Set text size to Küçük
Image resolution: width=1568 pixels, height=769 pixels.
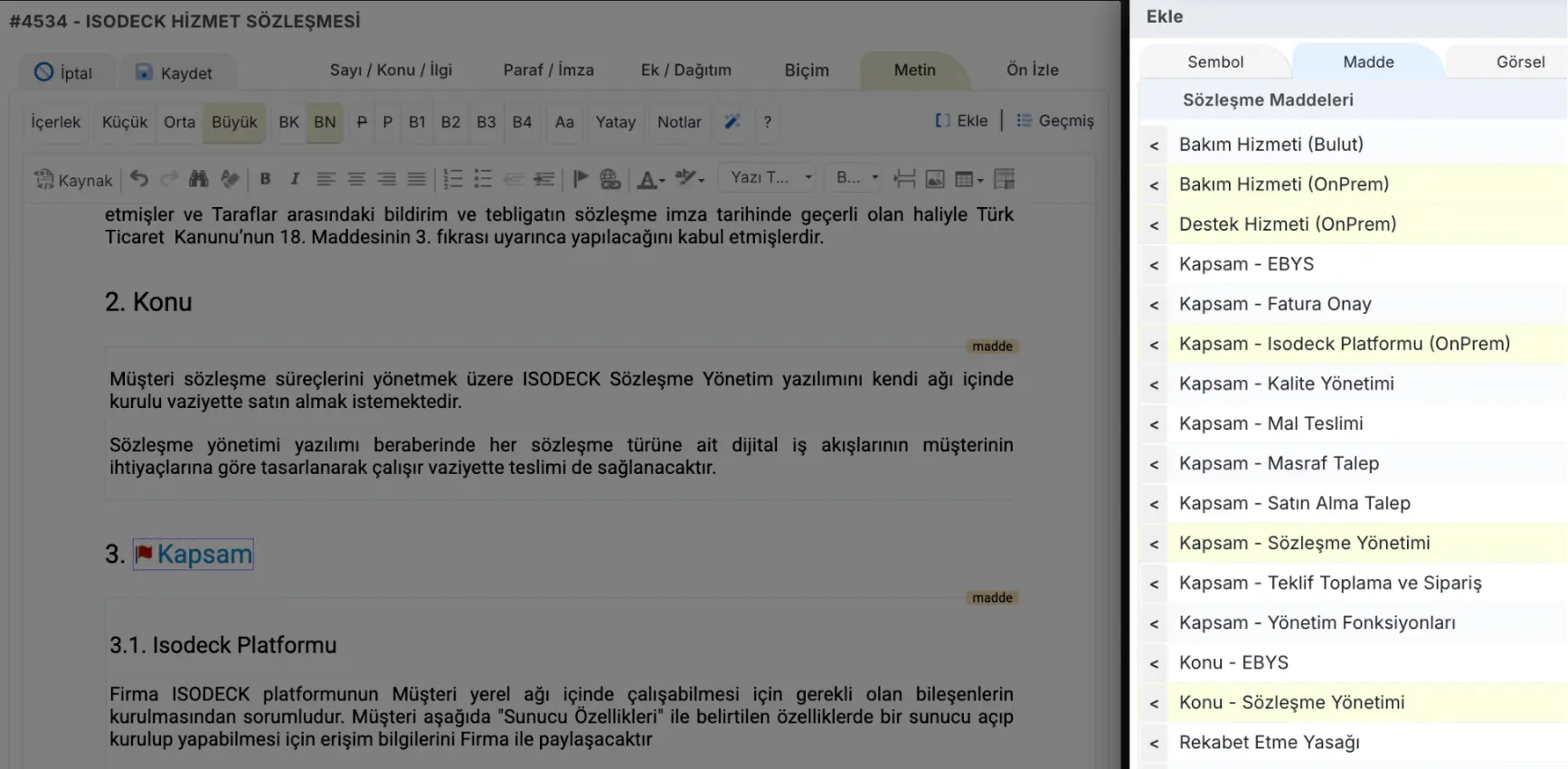[x=125, y=122]
